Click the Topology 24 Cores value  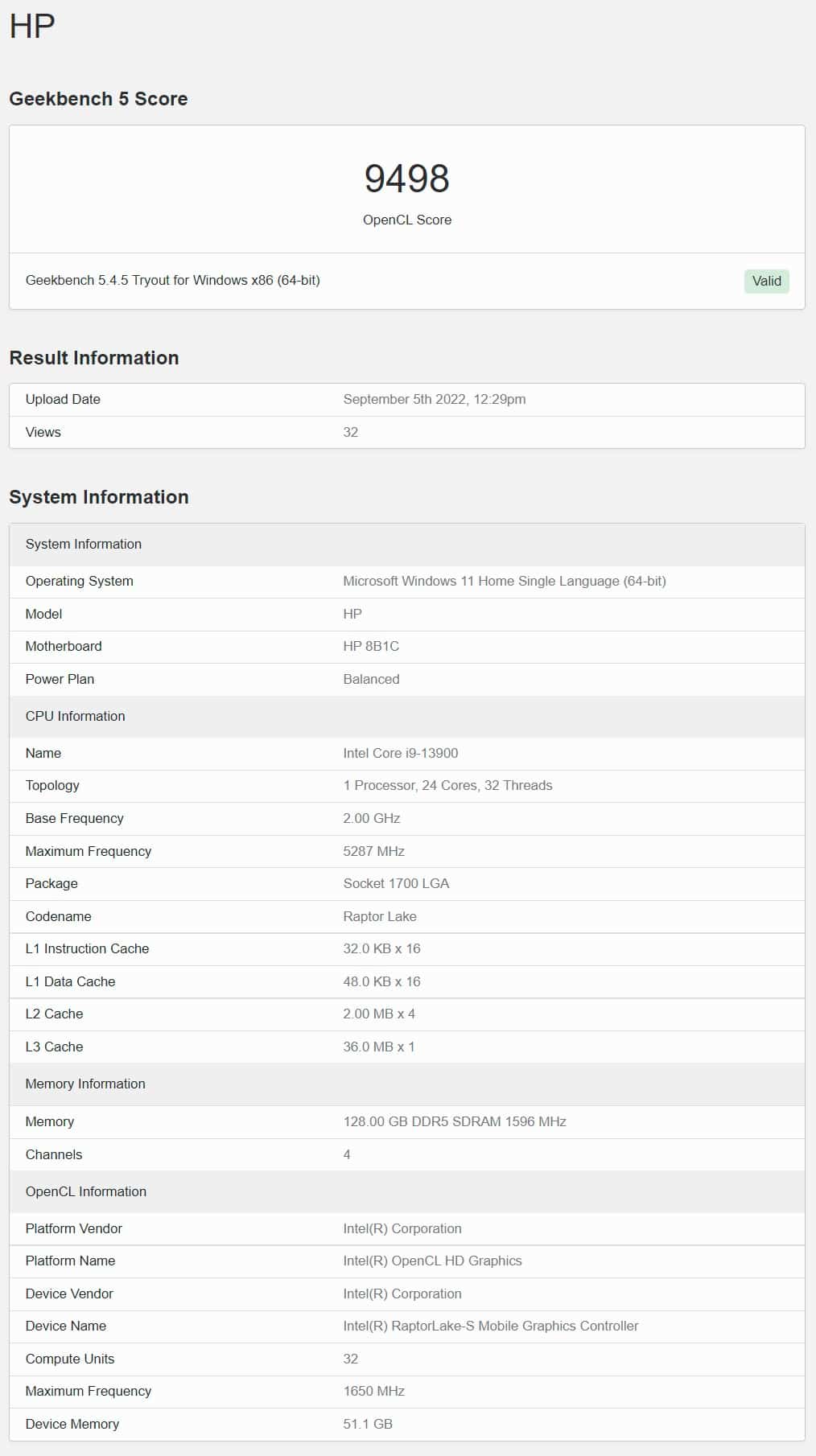click(447, 785)
